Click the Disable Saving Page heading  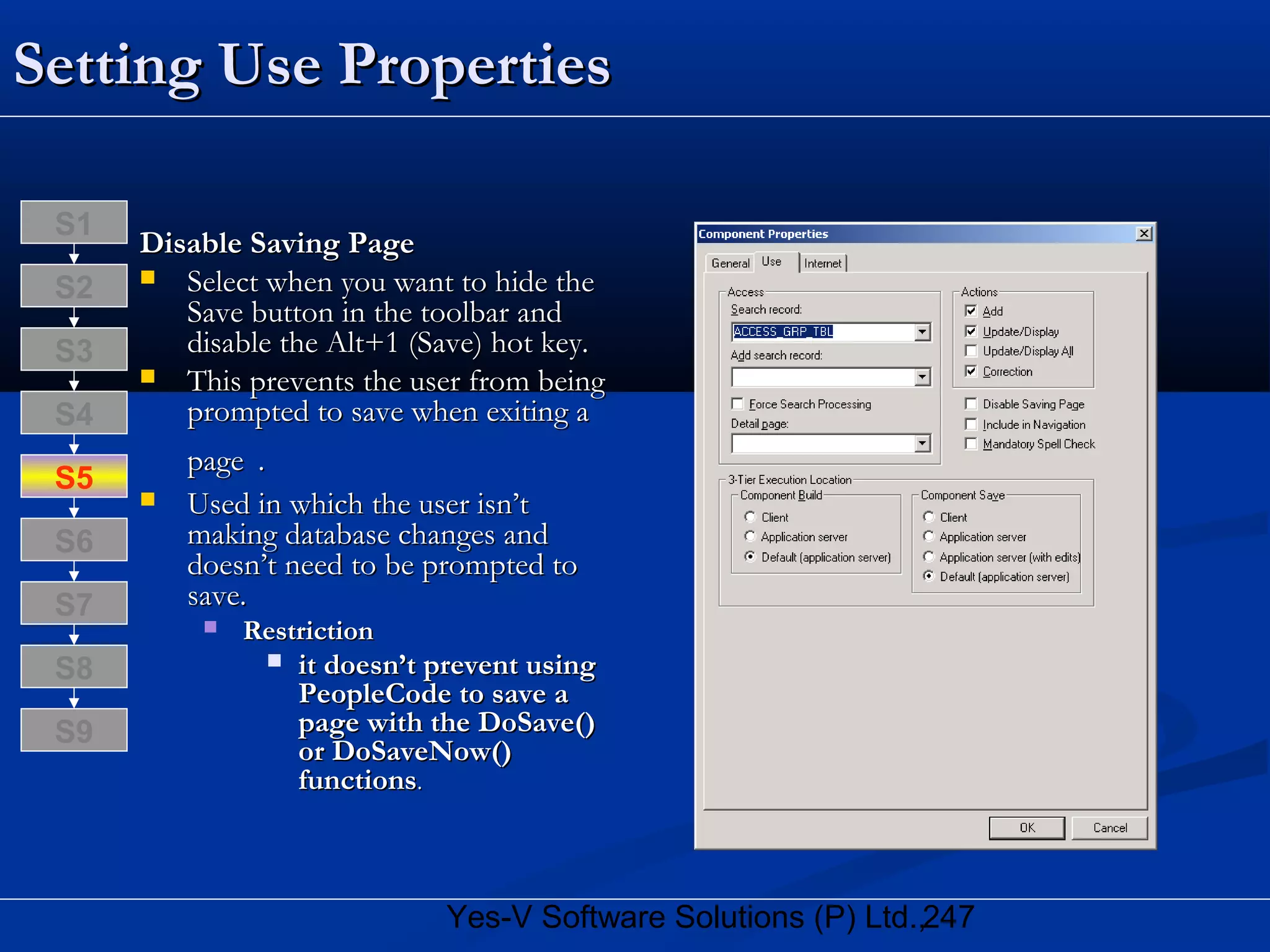pyautogui.click(x=277, y=244)
